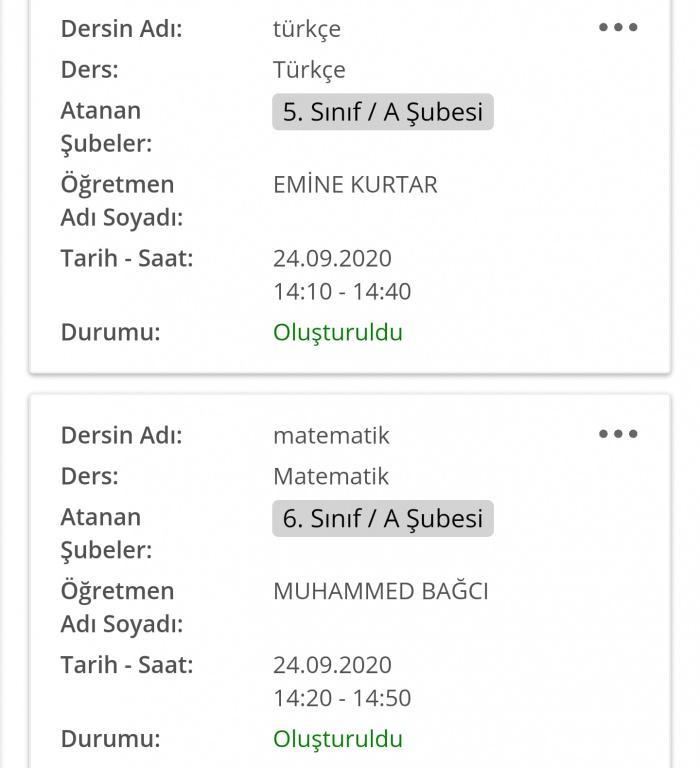
Task: Click teacher name MUHAMMED BAĞCI
Action: coord(380,591)
